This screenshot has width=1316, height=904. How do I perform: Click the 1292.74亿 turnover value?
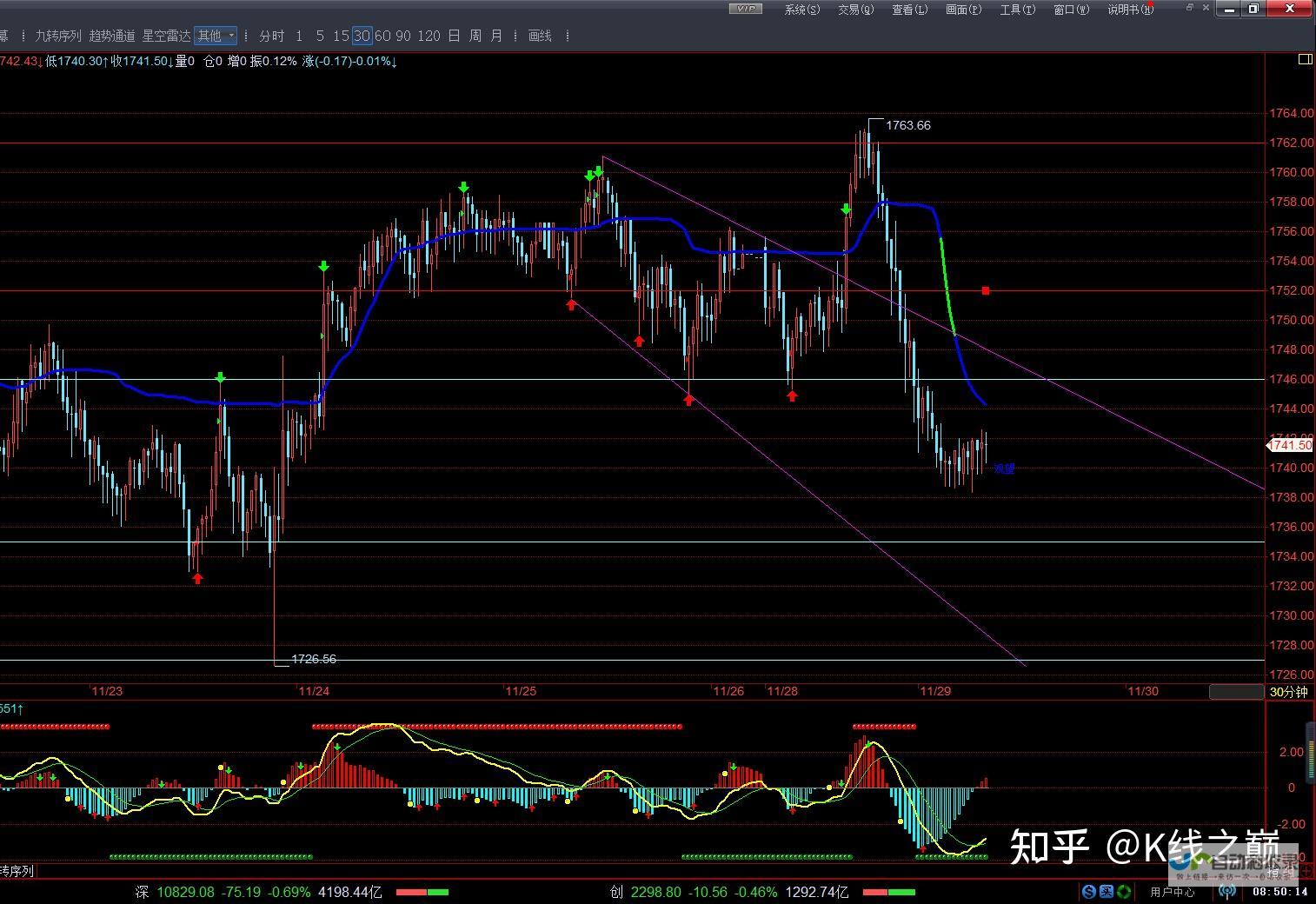[817, 892]
